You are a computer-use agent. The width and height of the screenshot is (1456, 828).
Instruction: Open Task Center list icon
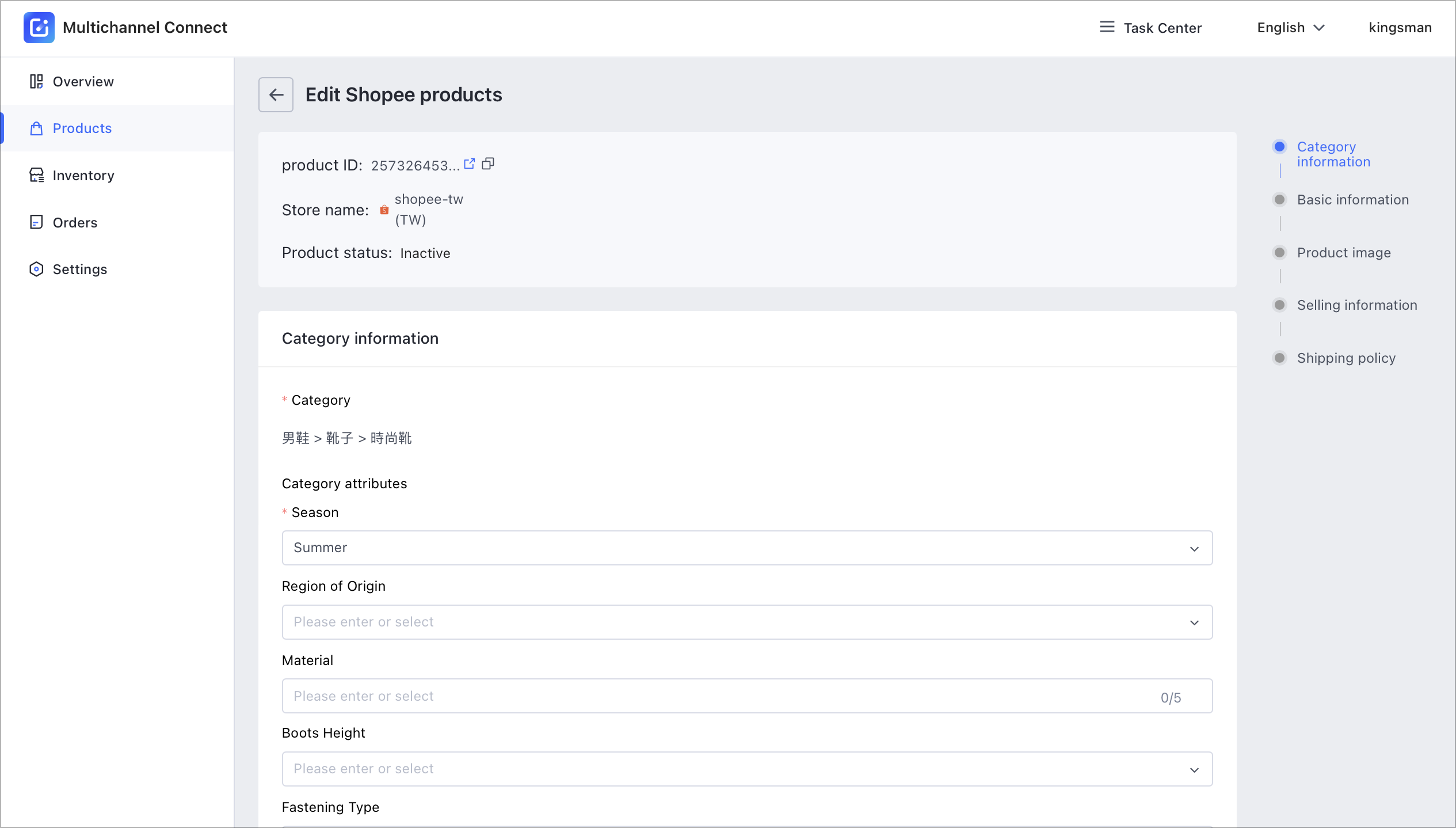1107,27
